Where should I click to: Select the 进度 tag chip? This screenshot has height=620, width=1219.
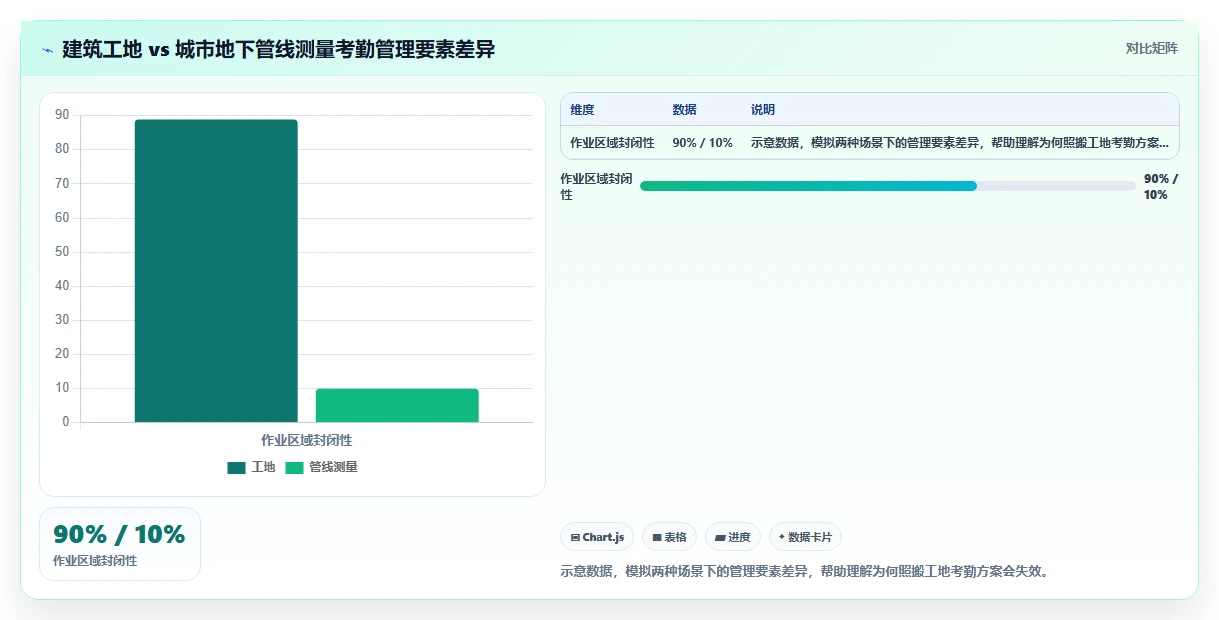[x=733, y=537]
